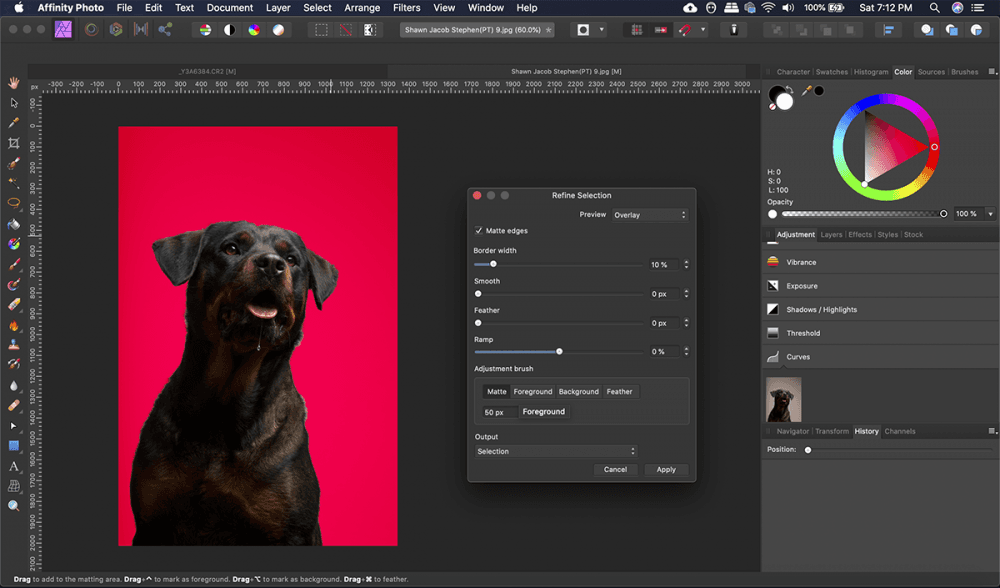Select the Crop tool in left toolbar
The width and height of the screenshot is (1000, 588).
(14, 143)
